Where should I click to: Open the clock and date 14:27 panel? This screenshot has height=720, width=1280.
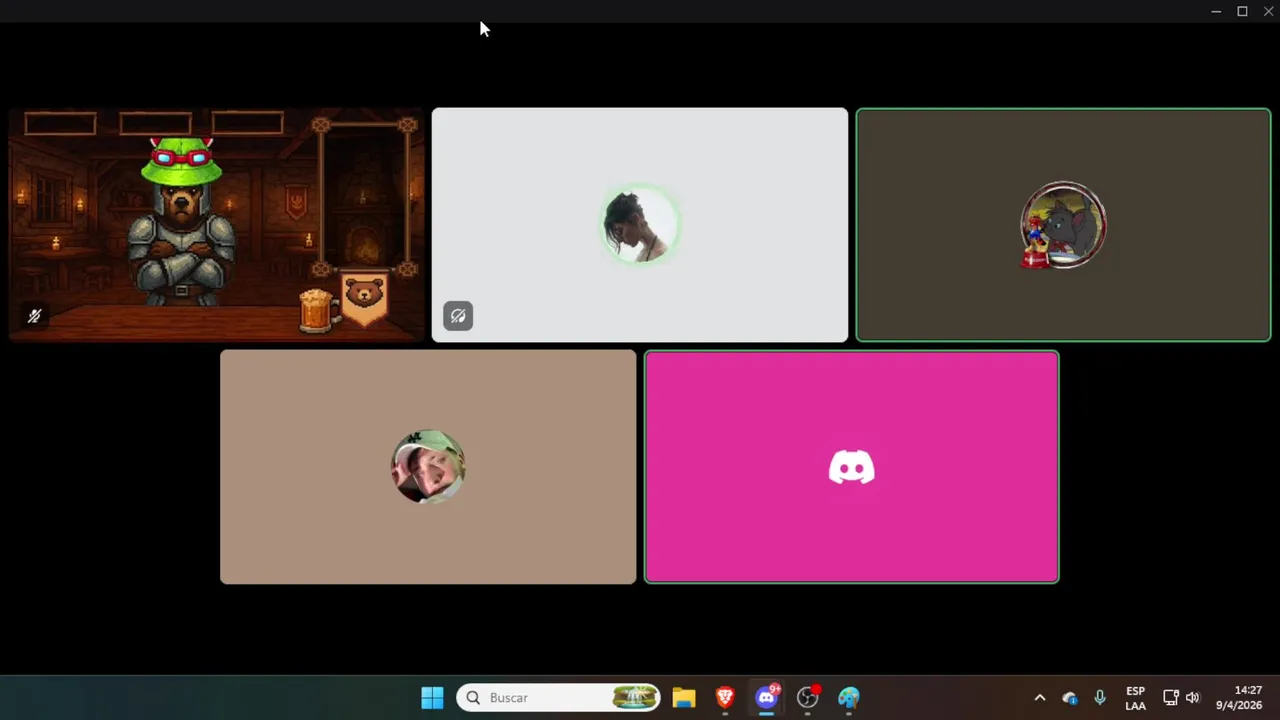point(1239,698)
